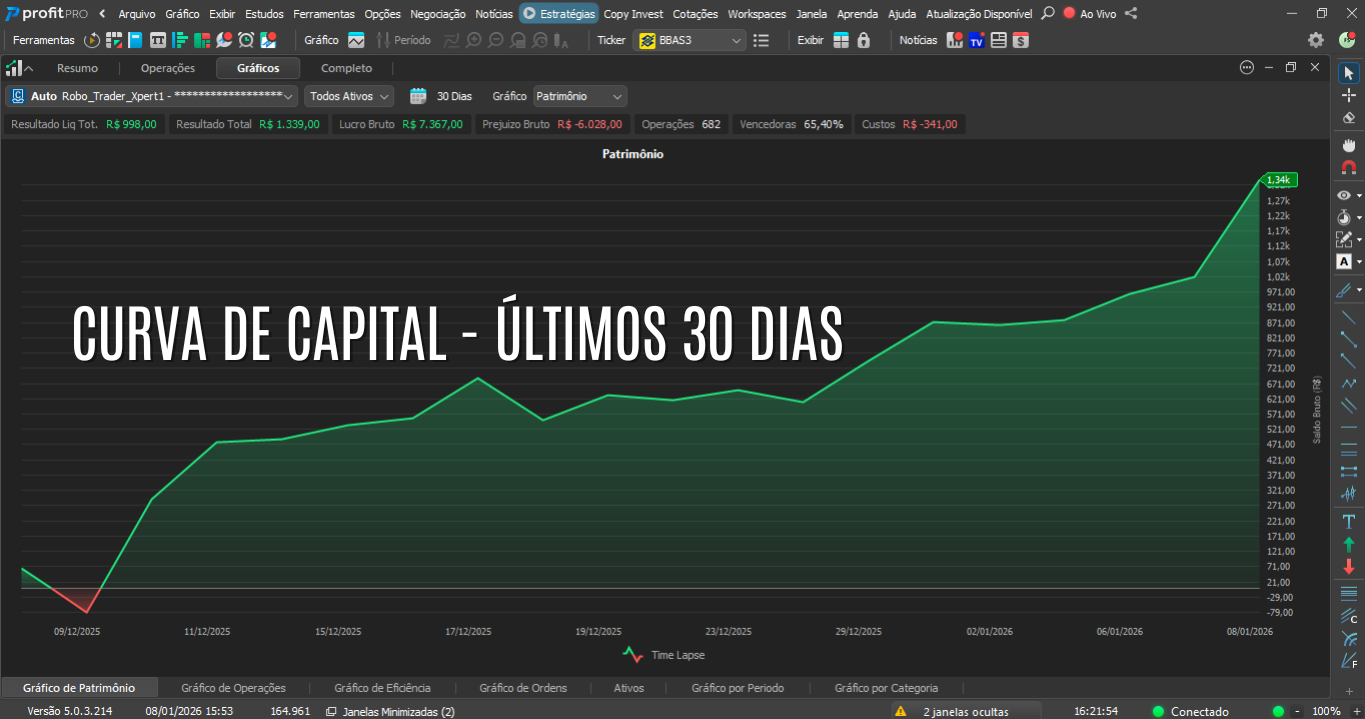This screenshot has width=1365, height=719.
Task: Toggle the eye visibility icon in the right sidebar
Action: pyautogui.click(x=1344, y=194)
